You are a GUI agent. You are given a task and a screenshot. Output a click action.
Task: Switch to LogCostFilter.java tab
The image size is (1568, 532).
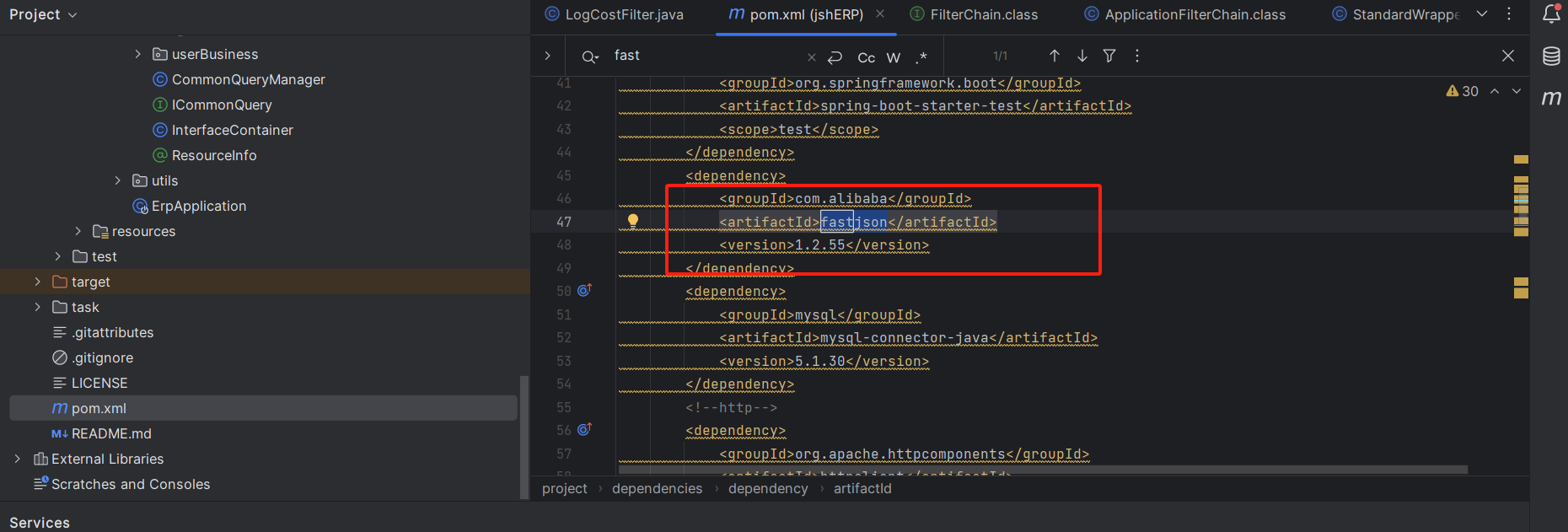click(x=615, y=14)
